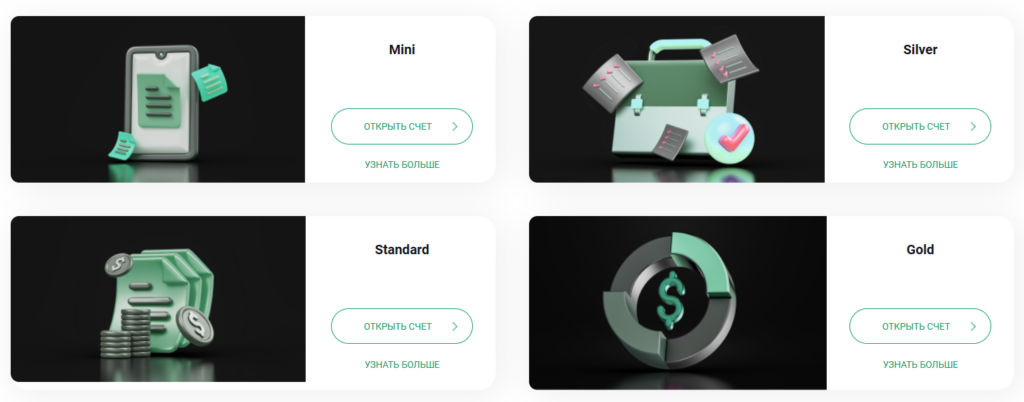Click the chevron arrow on Gold's button
Viewport: 1024px width, 402px height.
(973, 327)
